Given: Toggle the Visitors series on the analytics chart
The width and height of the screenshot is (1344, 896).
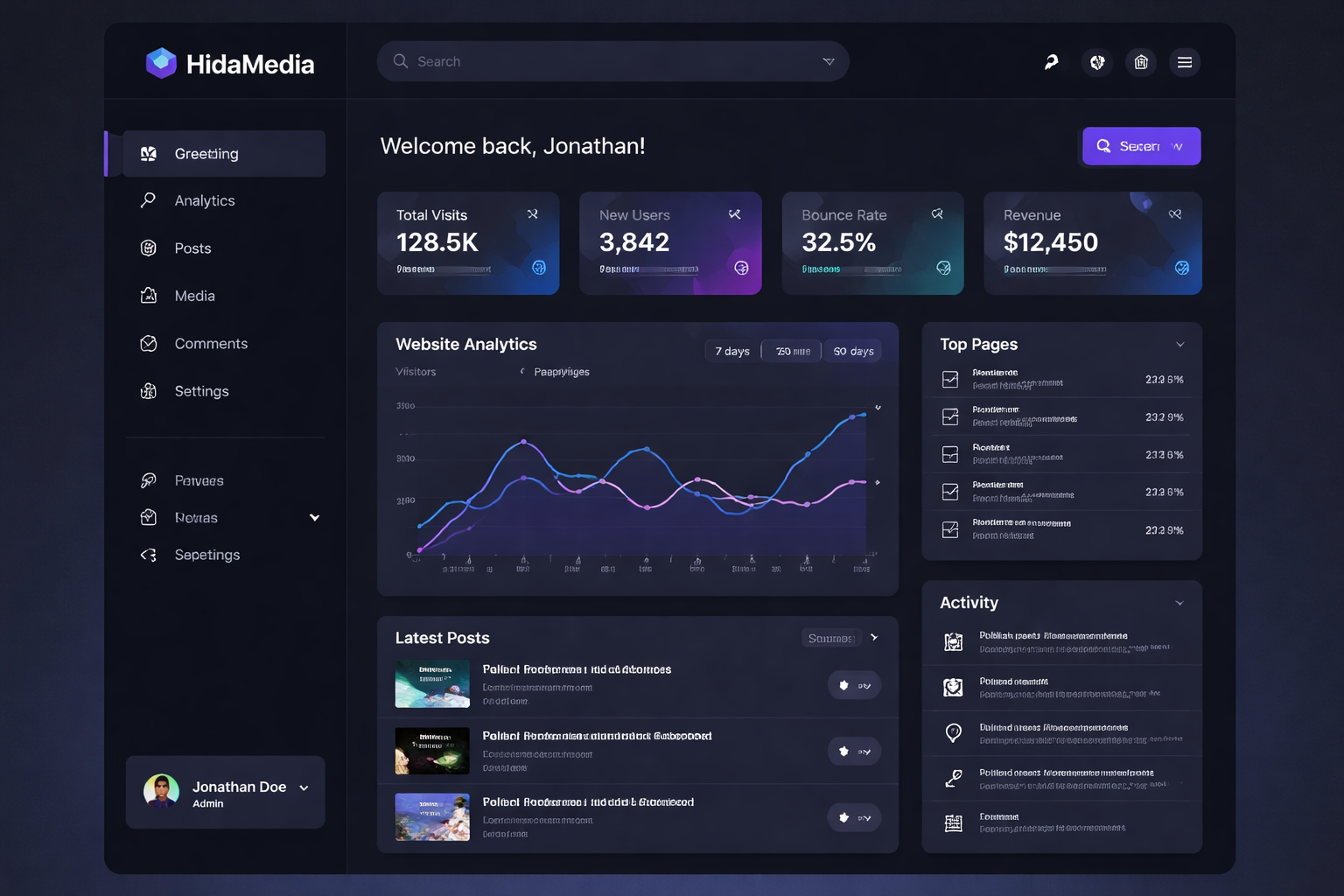Looking at the screenshot, I should (x=415, y=371).
